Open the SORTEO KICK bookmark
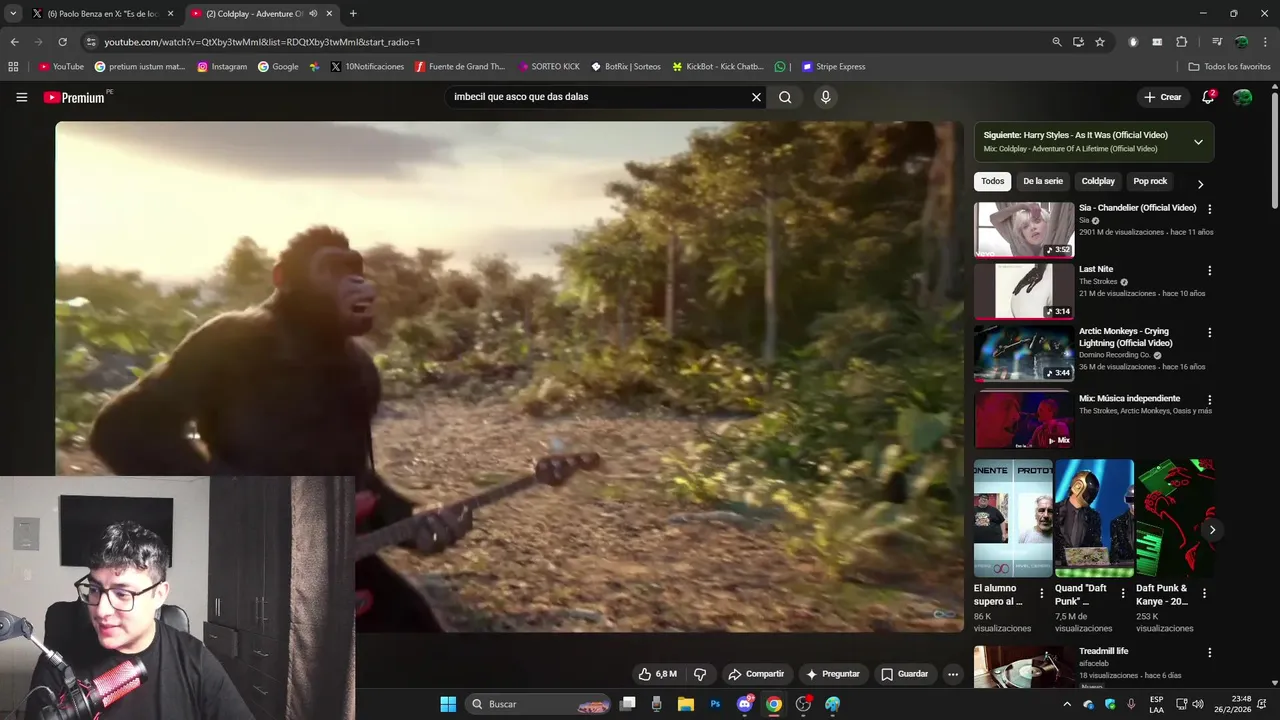This screenshot has width=1280, height=720. coord(548,67)
